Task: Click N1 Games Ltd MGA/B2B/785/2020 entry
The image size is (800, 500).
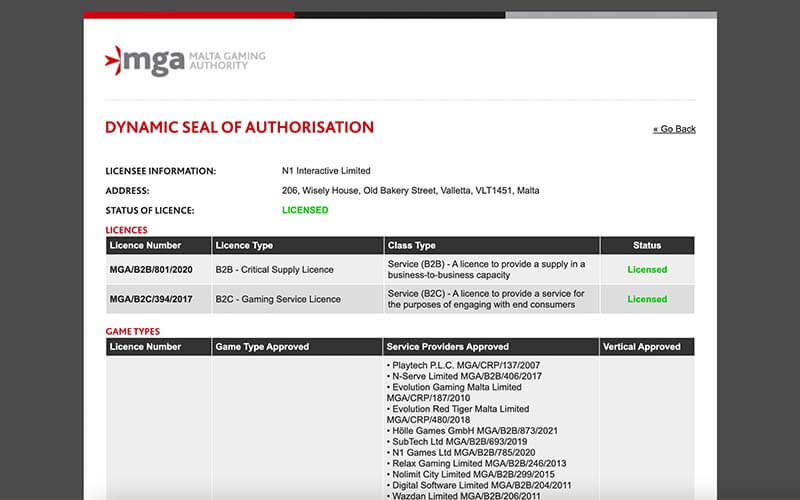Action: coord(461,453)
